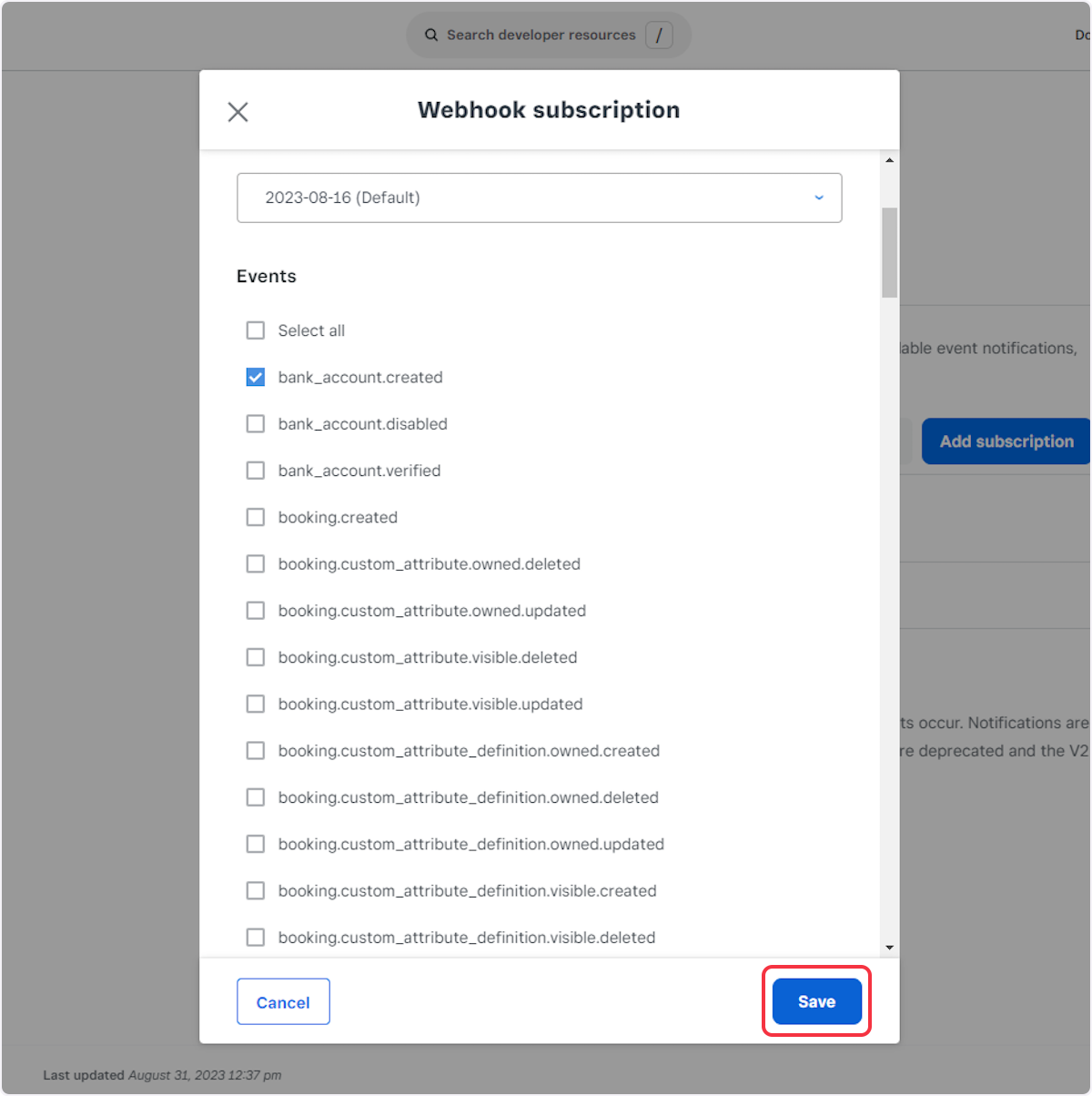Image resolution: width=1092 pixels, height=1096 pixels.
Task: Click the scrollbar down arrow
Action: click(889, 948)
